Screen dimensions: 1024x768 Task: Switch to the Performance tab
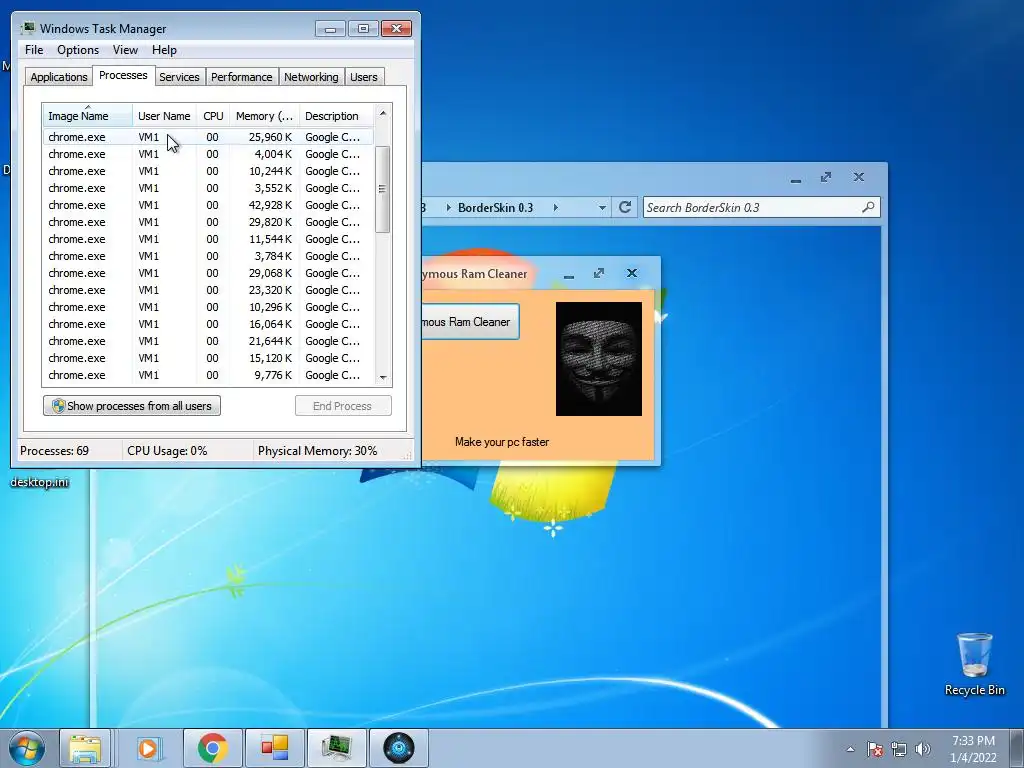(242, 77)
